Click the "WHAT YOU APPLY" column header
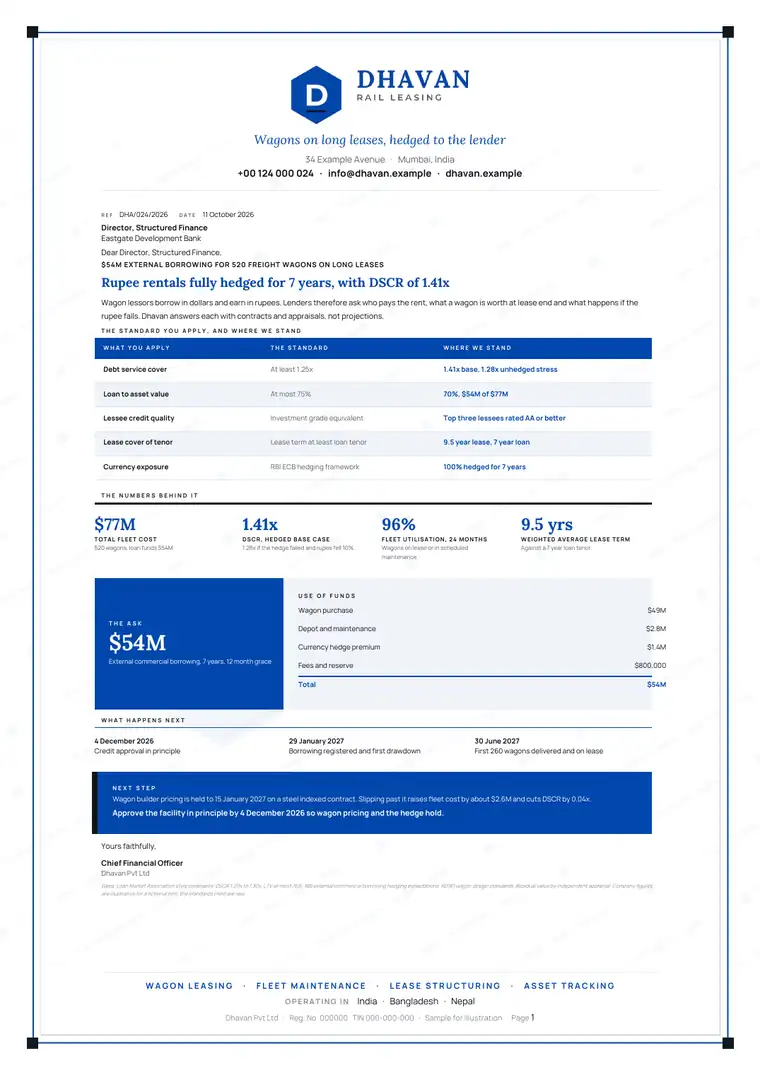 click(x=136, y=348)
